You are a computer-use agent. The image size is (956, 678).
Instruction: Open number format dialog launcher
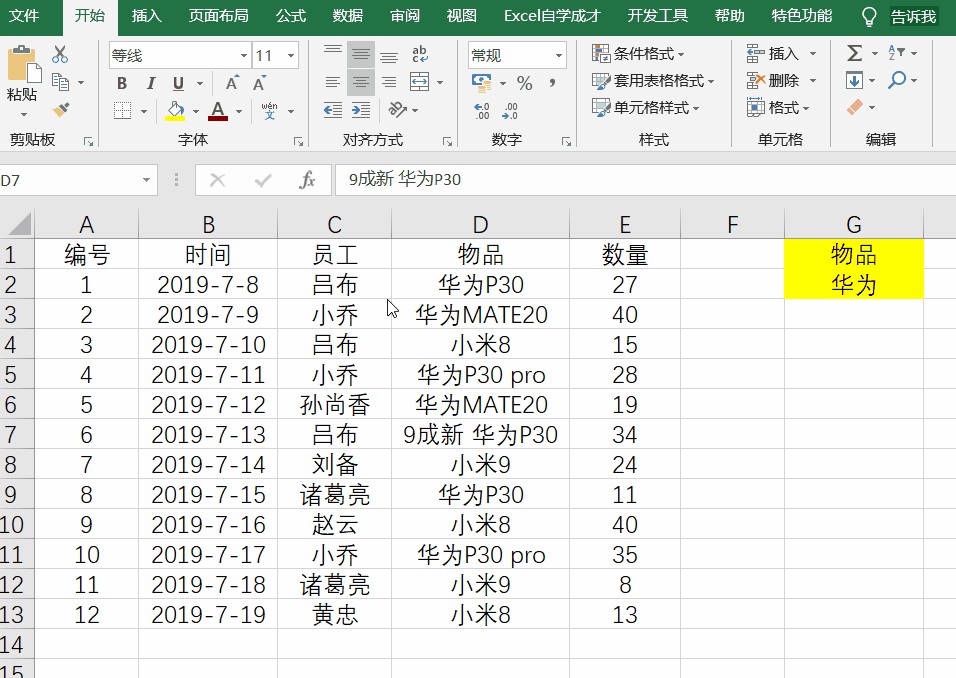tap(566, 141)
